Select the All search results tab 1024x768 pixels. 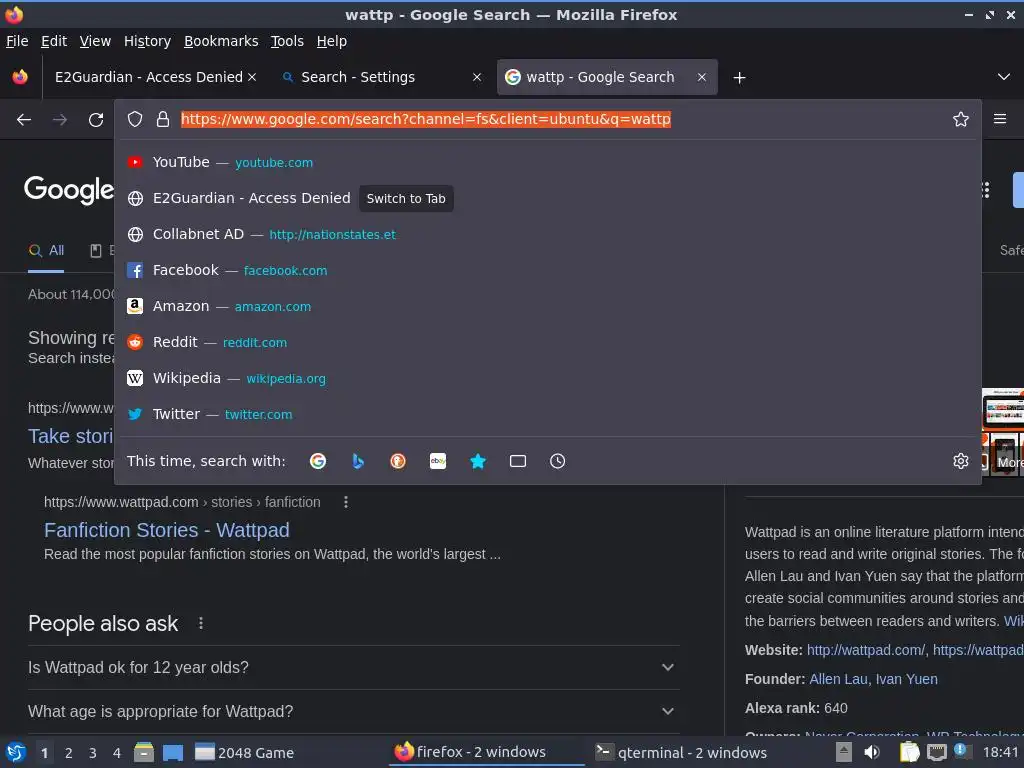point(46,250)
